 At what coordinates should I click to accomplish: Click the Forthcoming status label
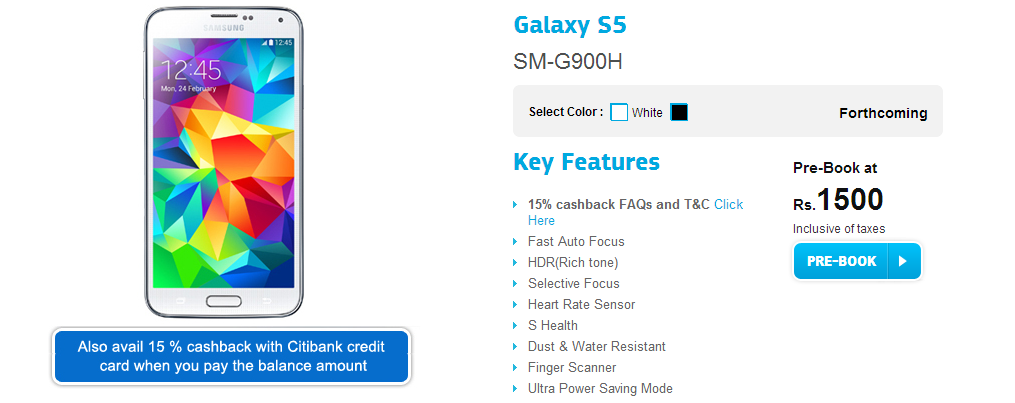[x=883, y=113]
